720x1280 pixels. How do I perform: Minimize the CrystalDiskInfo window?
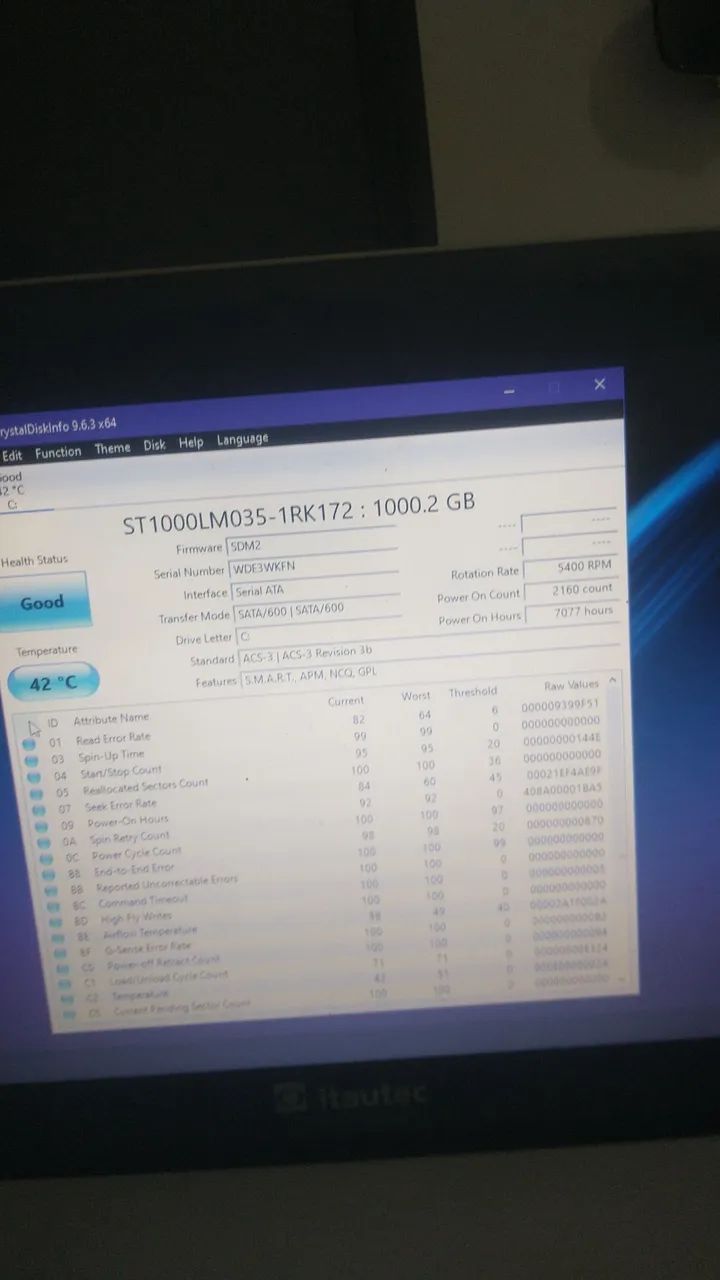point(510,392)
